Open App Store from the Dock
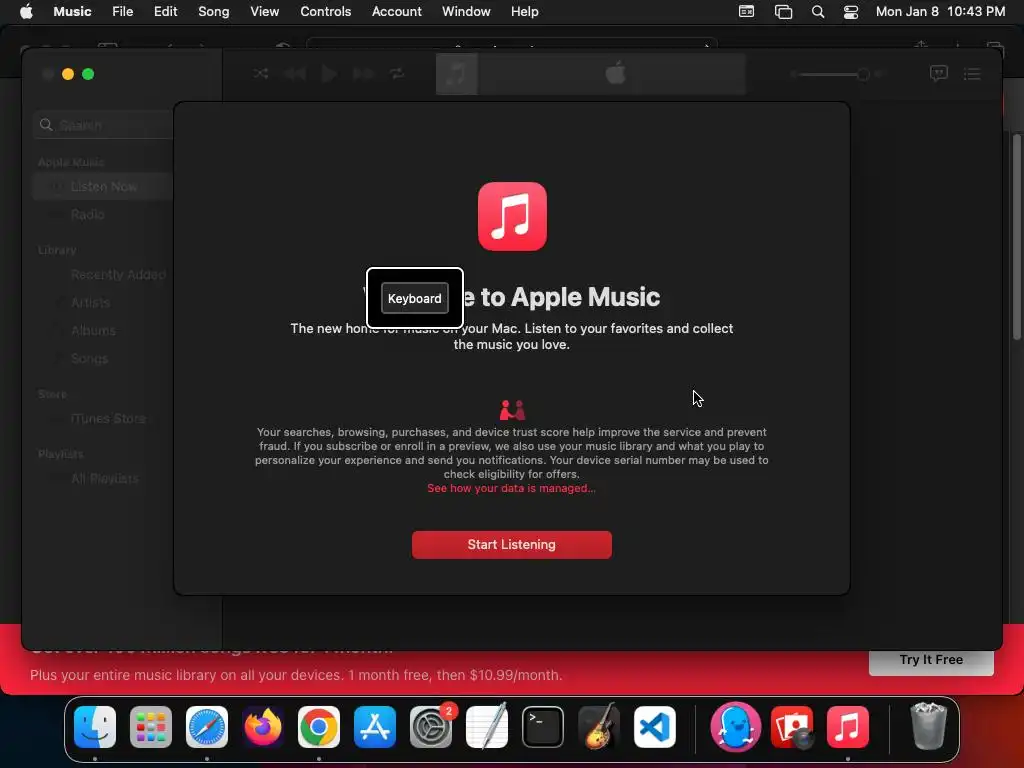 [375, 727]
